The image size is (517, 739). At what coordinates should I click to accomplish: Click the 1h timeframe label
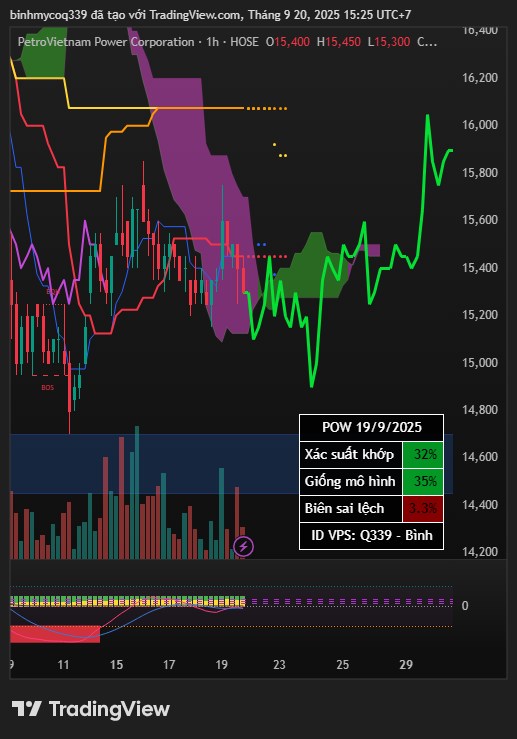pyautogui.click(x=213, y=42)
